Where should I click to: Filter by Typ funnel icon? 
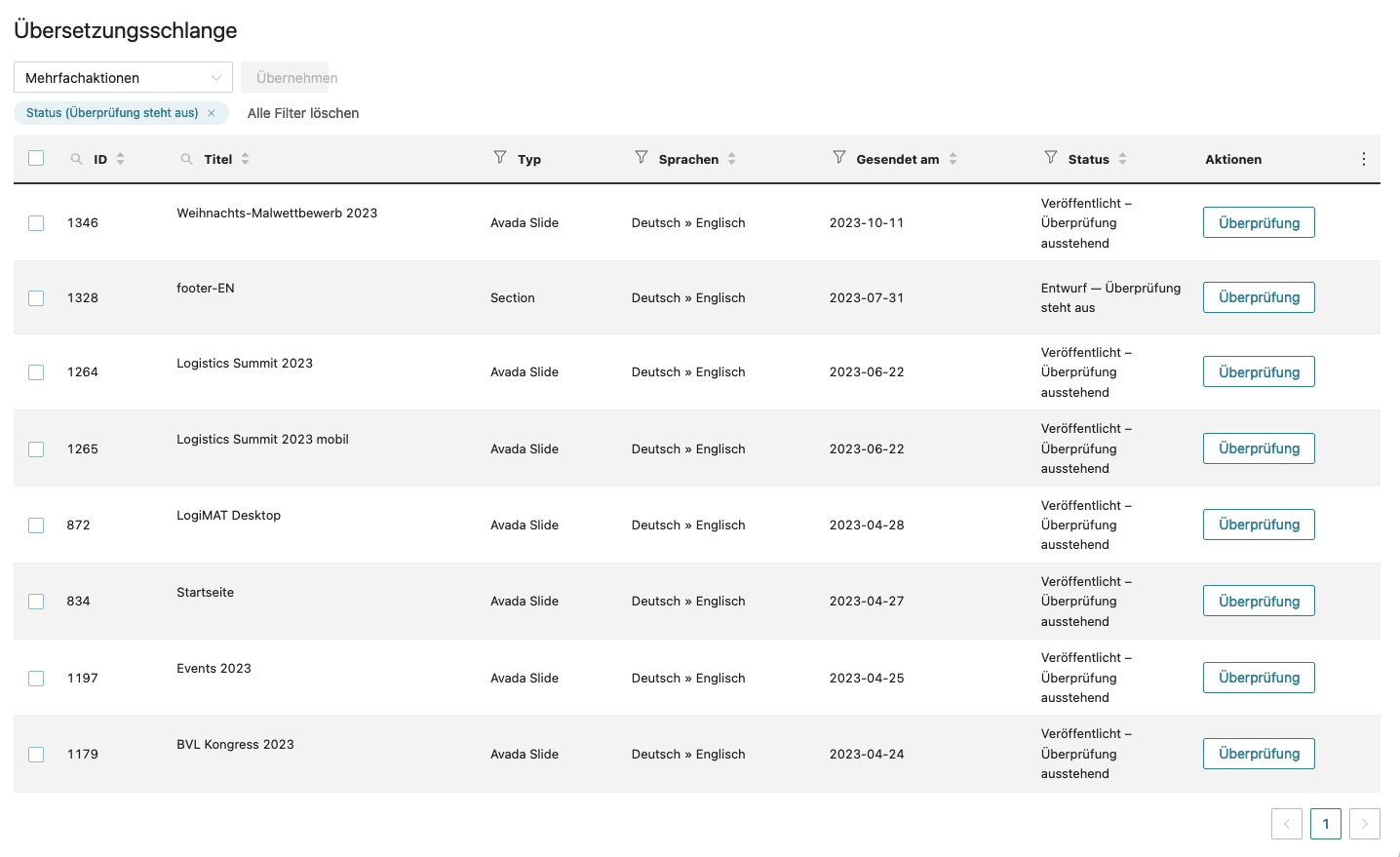pyautogui.click(x=500, y=157)
